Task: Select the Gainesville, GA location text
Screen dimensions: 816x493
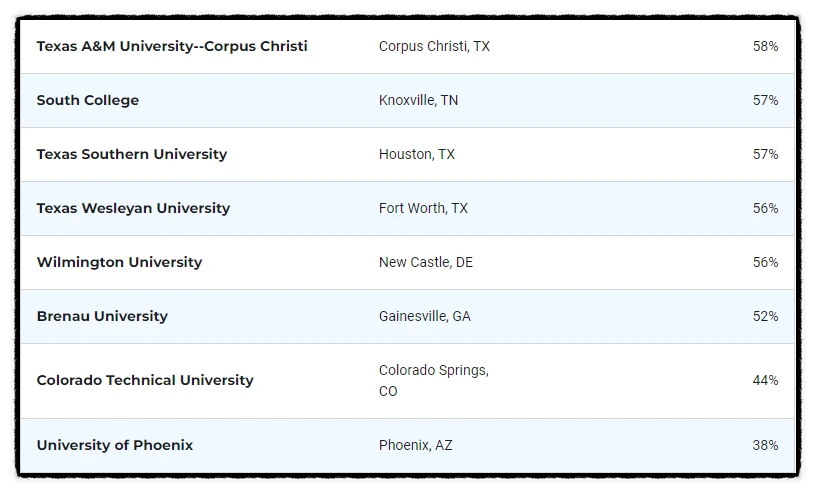Action: click(425, 317)
